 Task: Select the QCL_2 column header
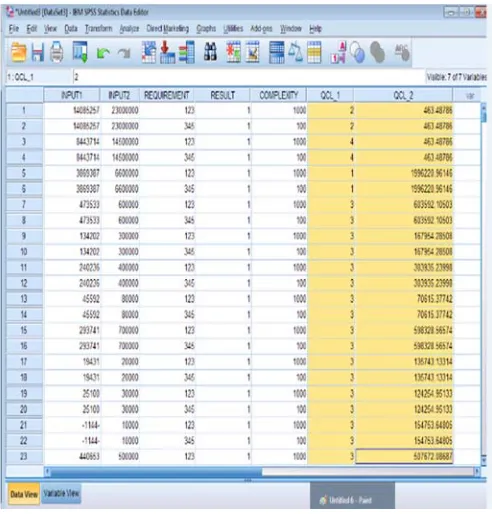coord(403,95)
